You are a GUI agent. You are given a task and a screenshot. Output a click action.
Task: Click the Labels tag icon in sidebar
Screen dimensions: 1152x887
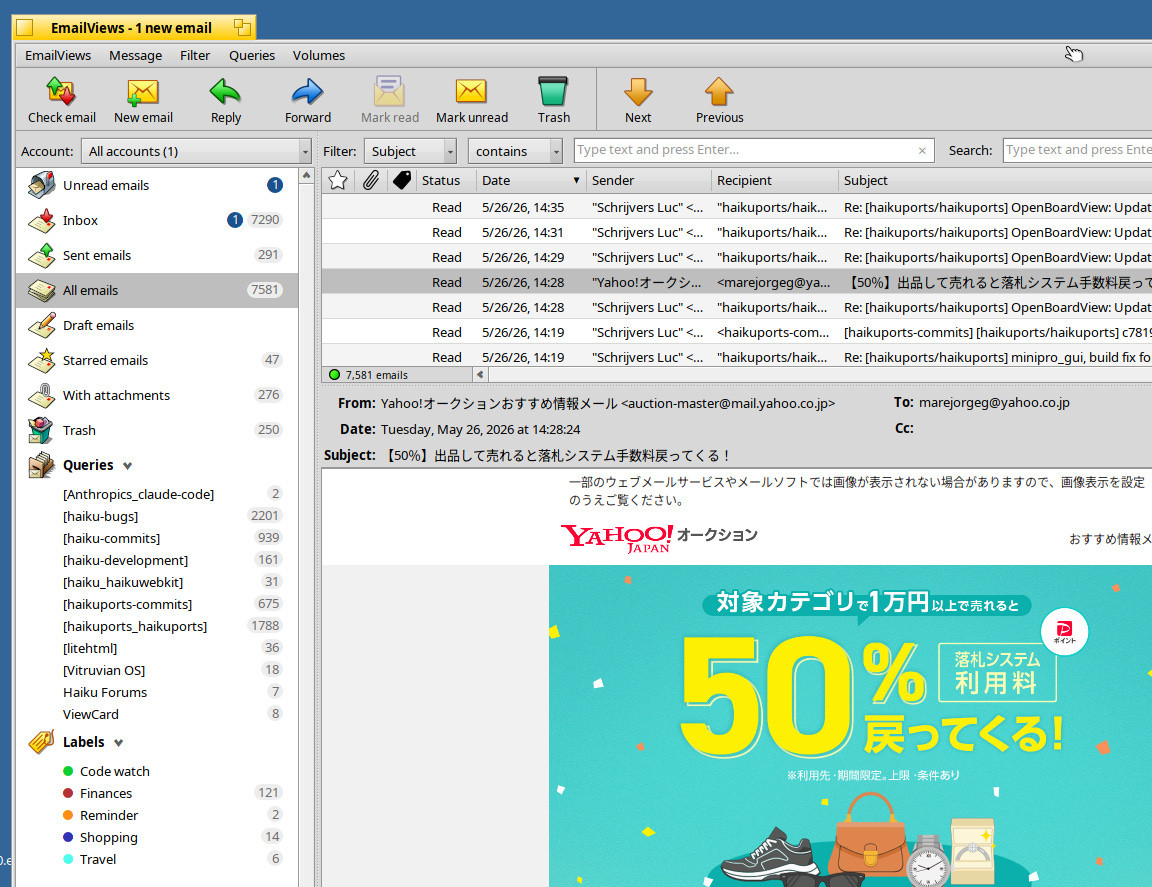click(41, 741)
